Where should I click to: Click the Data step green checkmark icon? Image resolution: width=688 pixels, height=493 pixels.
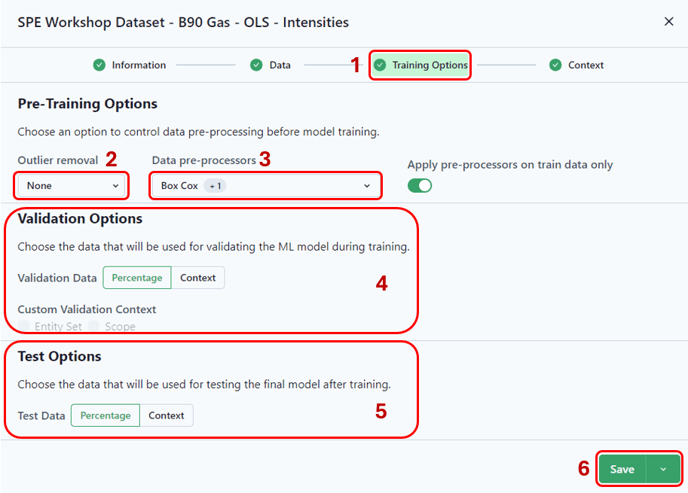click(x=256, y=65)
